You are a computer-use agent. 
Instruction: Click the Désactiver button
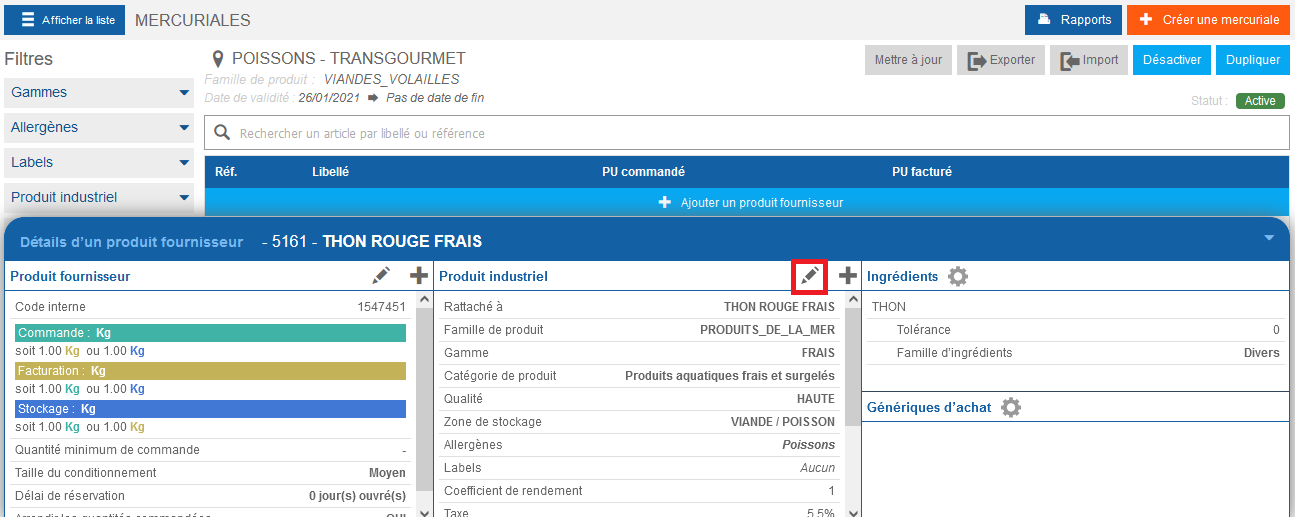[x=1172, y=60]
